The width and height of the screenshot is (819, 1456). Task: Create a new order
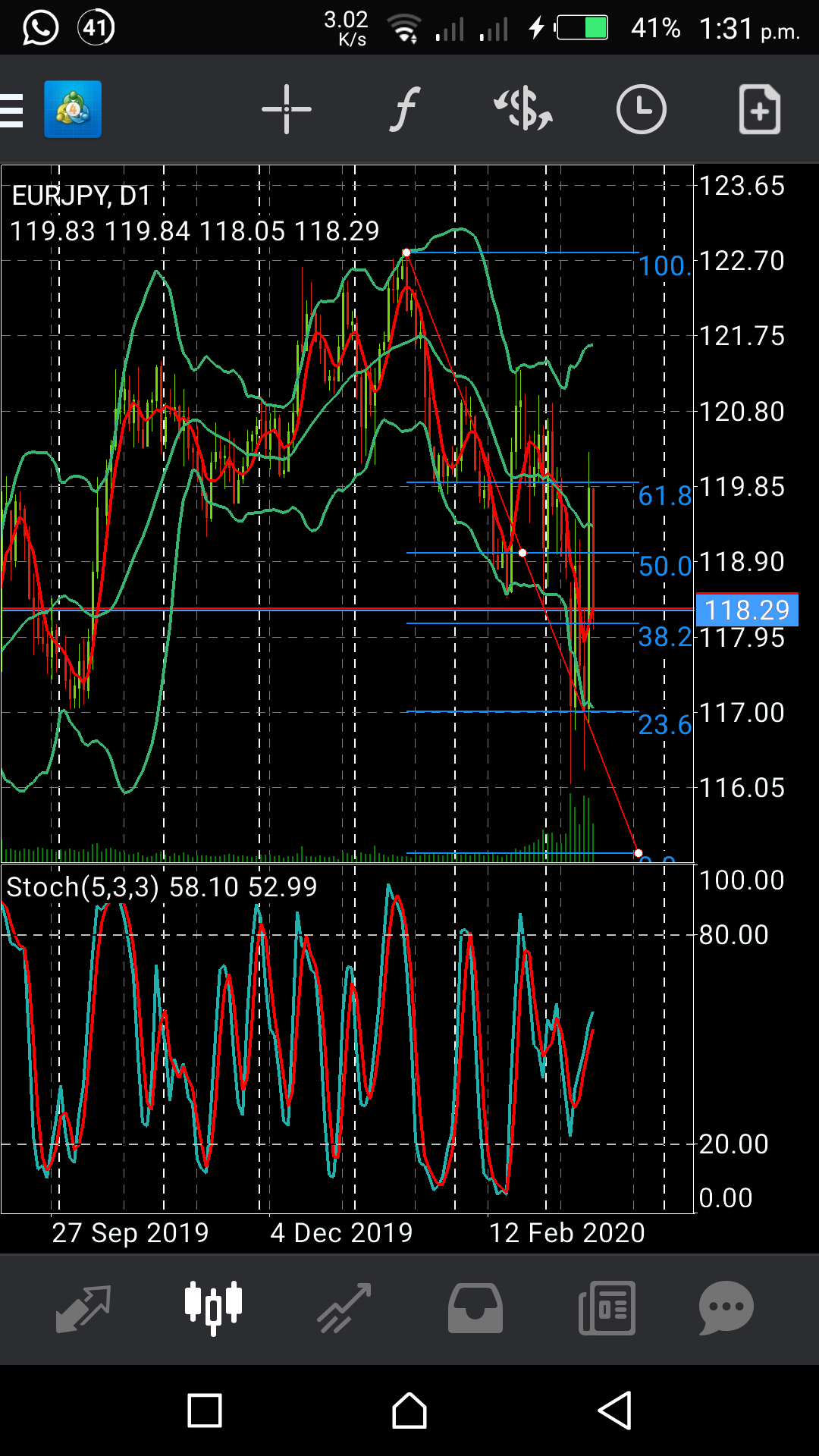[x=759, y=110]
